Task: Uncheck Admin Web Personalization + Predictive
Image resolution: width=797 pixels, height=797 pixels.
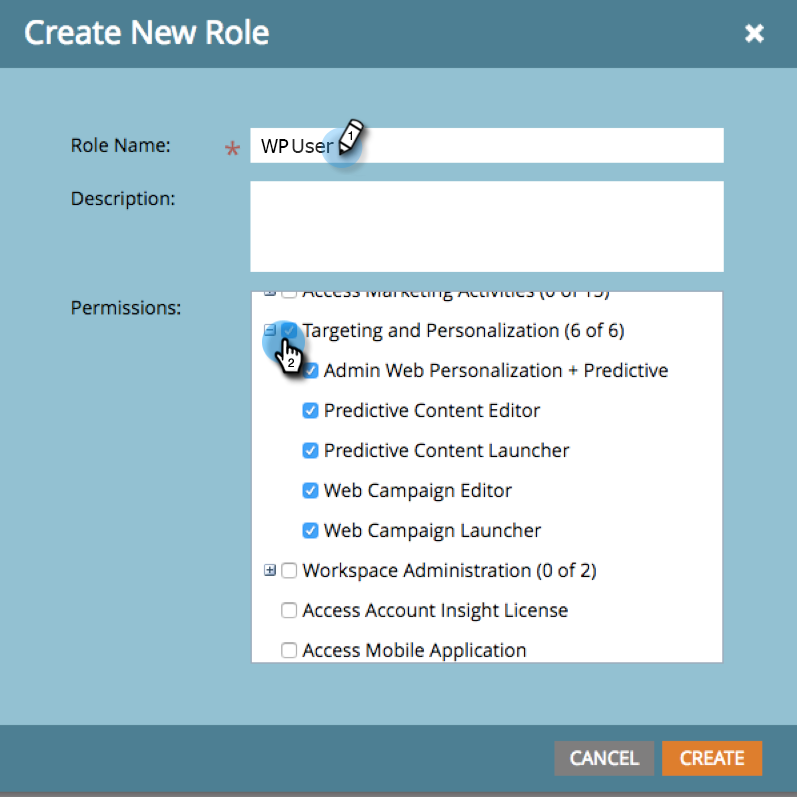Action: [310, 371]
